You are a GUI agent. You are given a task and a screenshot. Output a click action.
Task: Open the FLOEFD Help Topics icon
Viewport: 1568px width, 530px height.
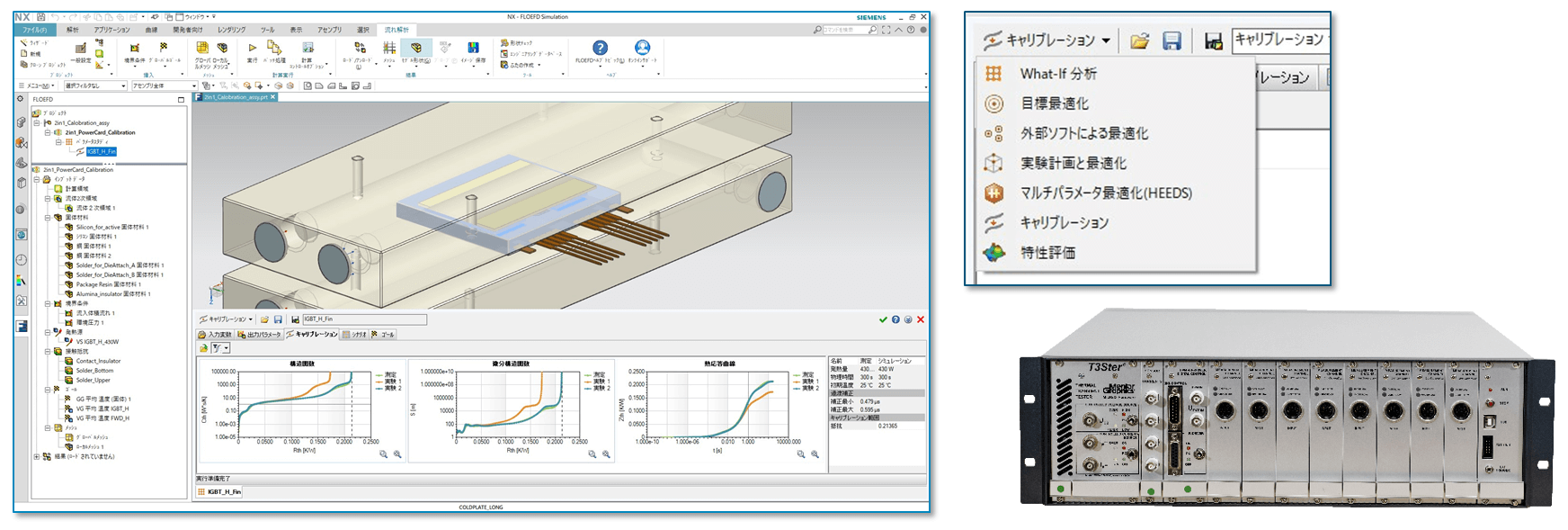click(x=601, y=48)
